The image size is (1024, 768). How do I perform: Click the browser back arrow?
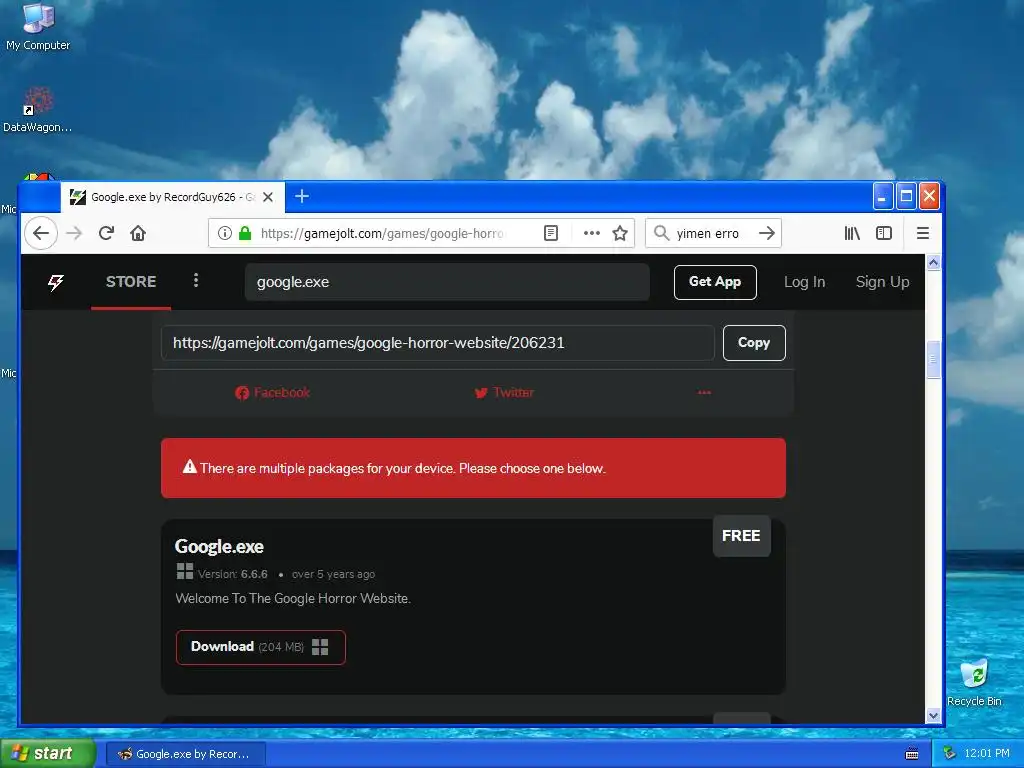point(40,233)
